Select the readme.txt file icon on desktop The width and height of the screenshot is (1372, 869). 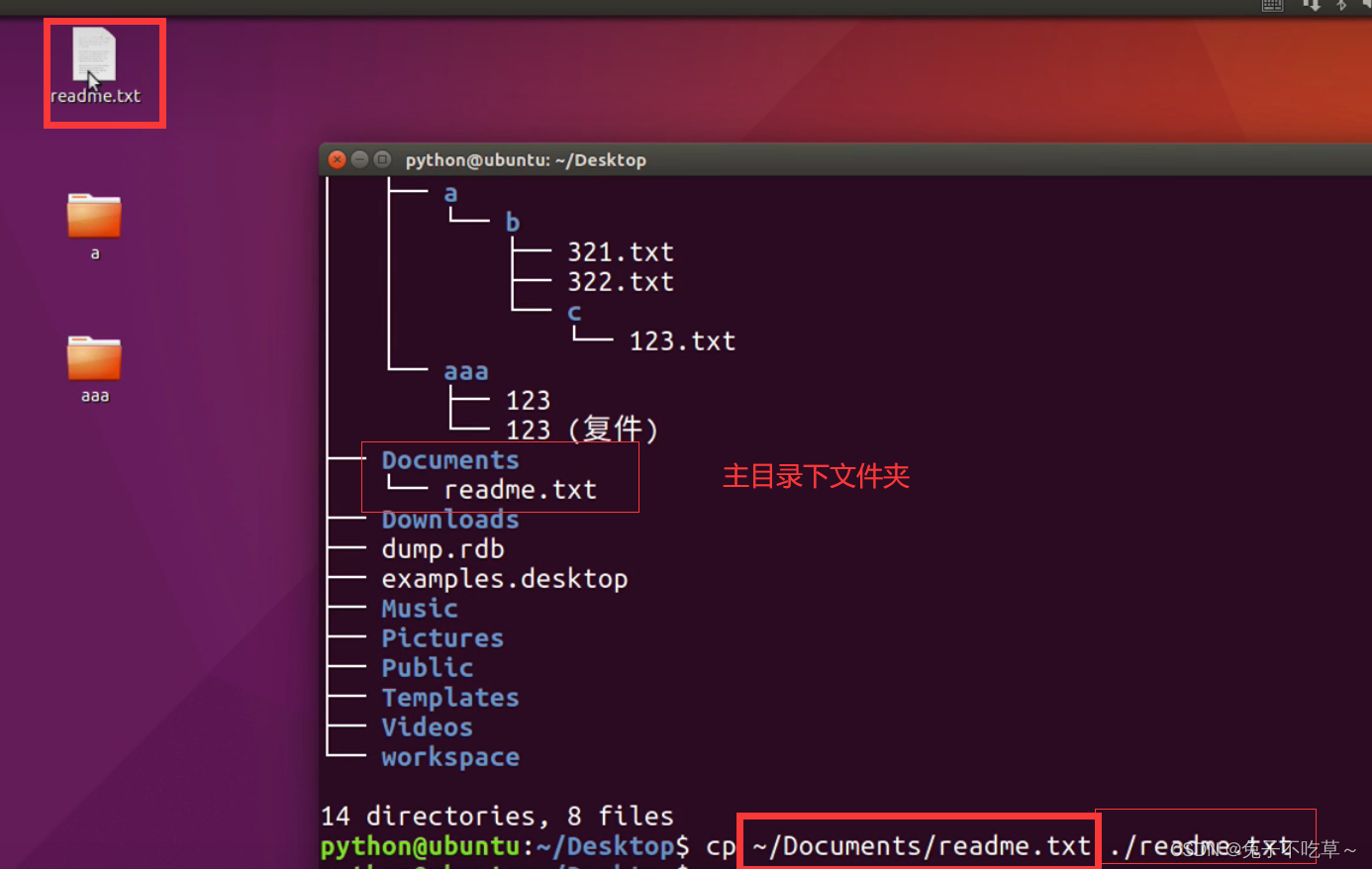click(94, 55)
